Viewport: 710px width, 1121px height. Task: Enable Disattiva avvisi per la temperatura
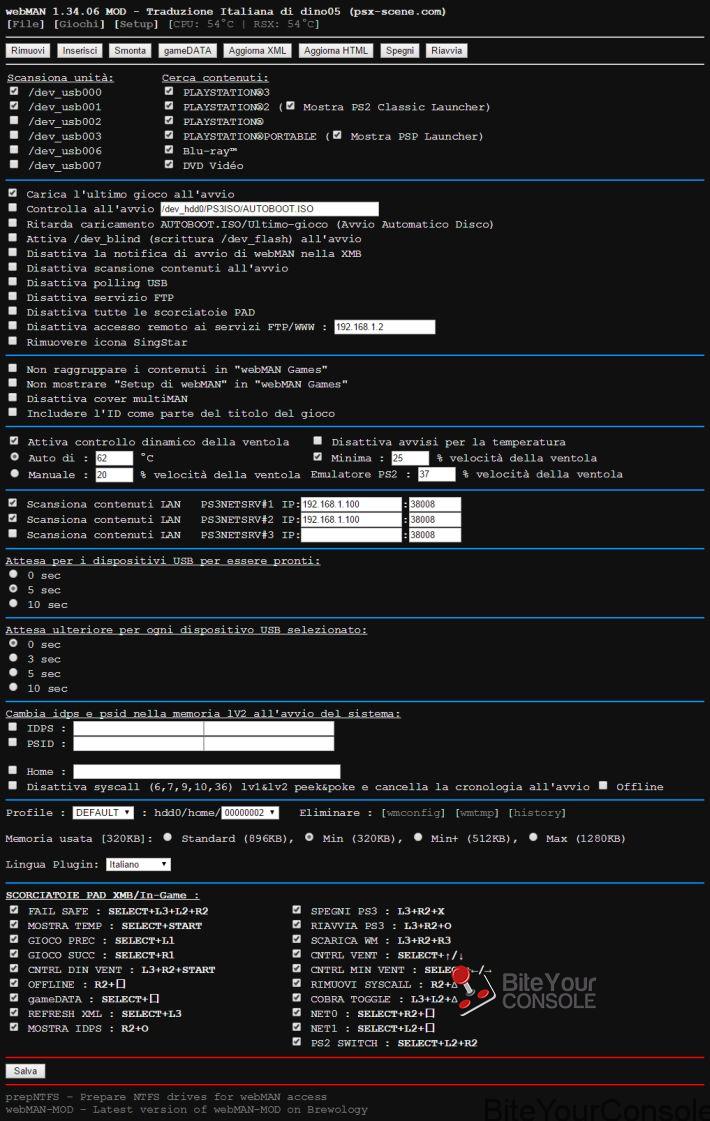317,440
